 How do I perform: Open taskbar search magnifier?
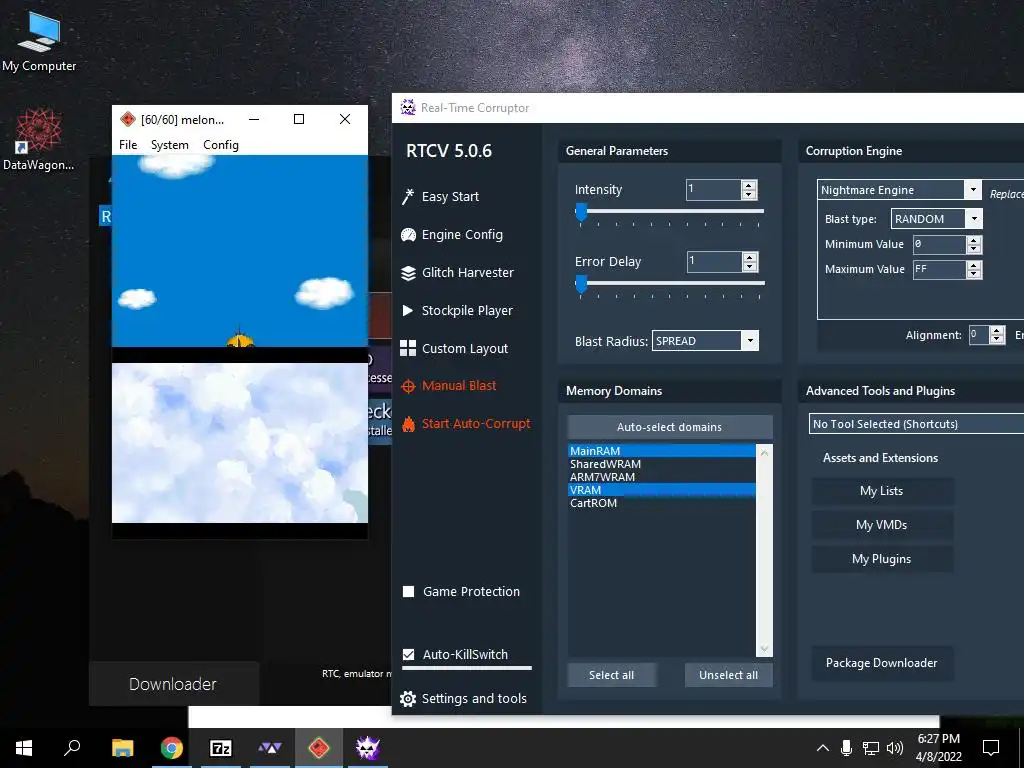click(x=72, y=748)
